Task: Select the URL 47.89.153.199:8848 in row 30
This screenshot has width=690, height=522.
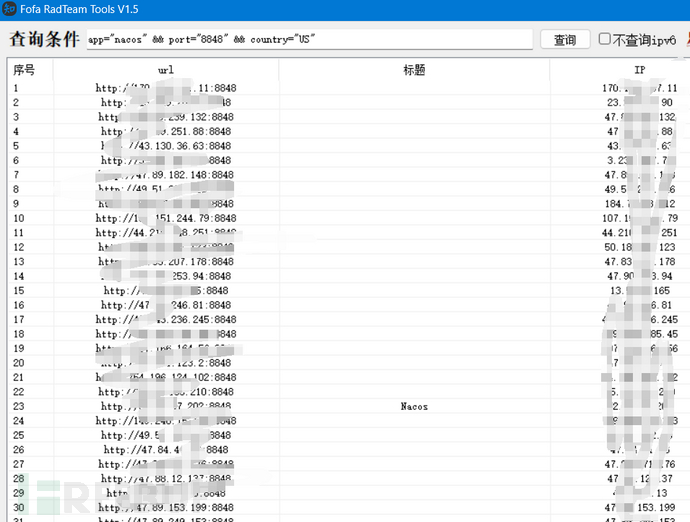Action: click(166, 507)
